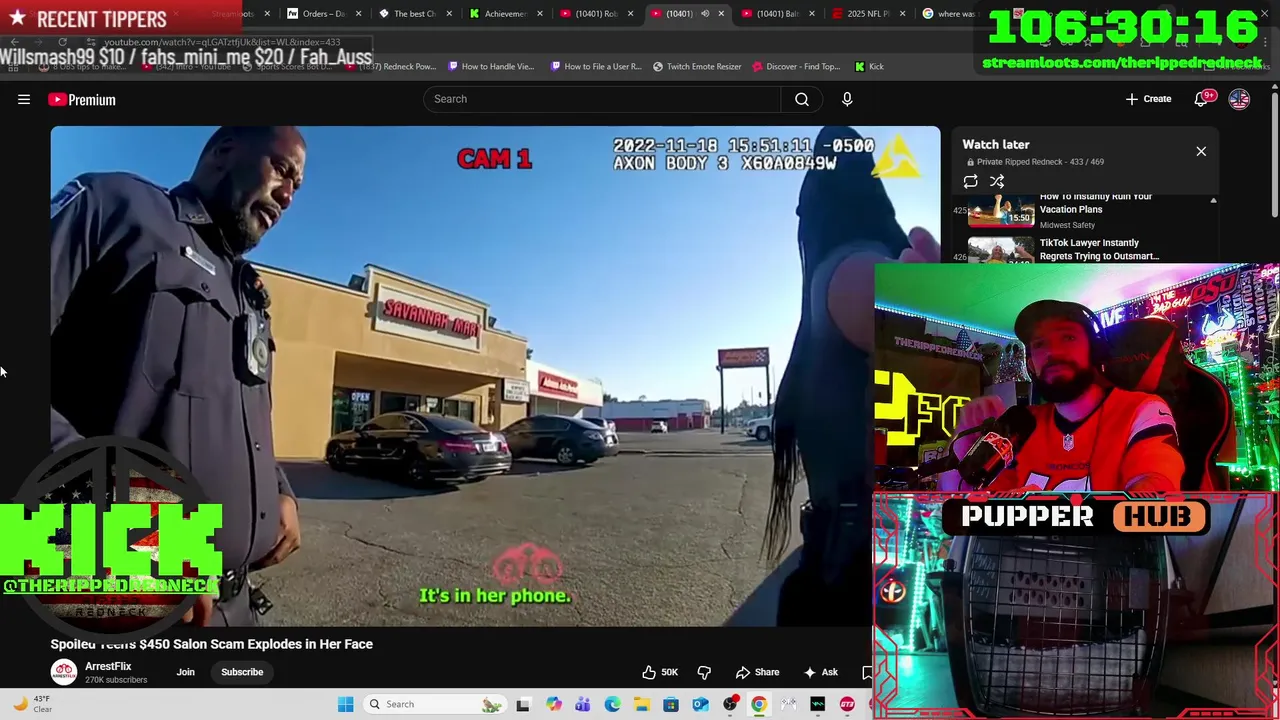
Task: Dislike the video with thumbs down
Action: pos(704,672)
